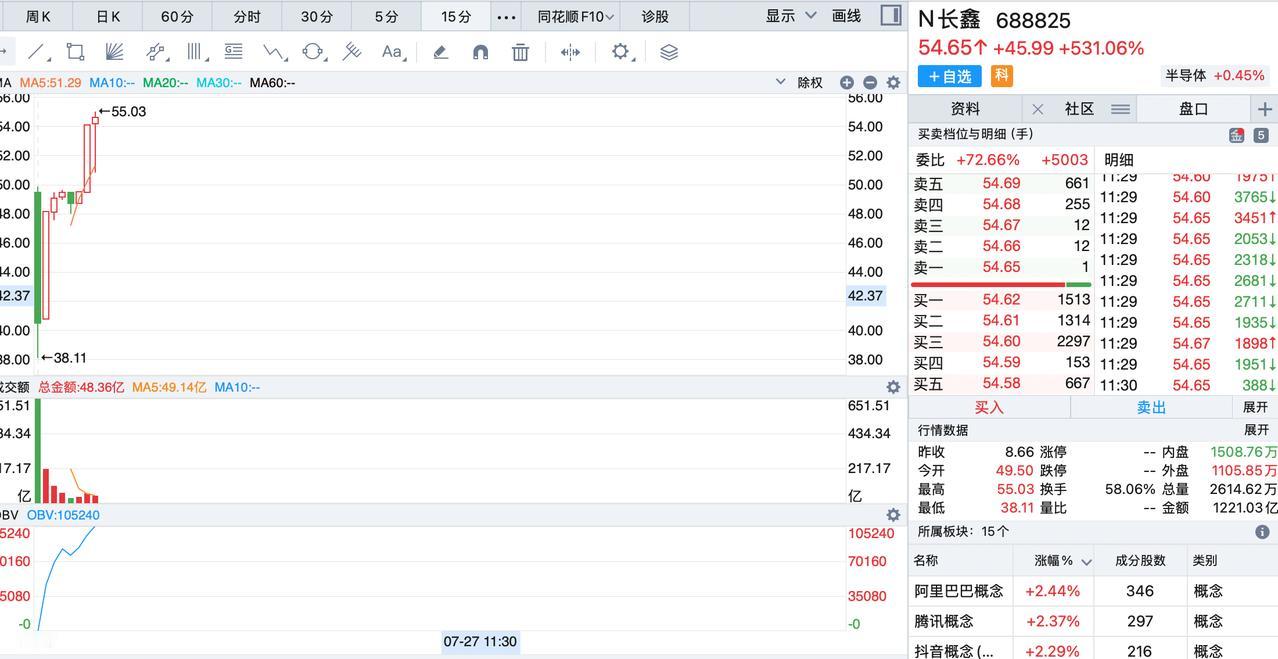Select the vertical cycle lines tool

click(x=195, y=52)
